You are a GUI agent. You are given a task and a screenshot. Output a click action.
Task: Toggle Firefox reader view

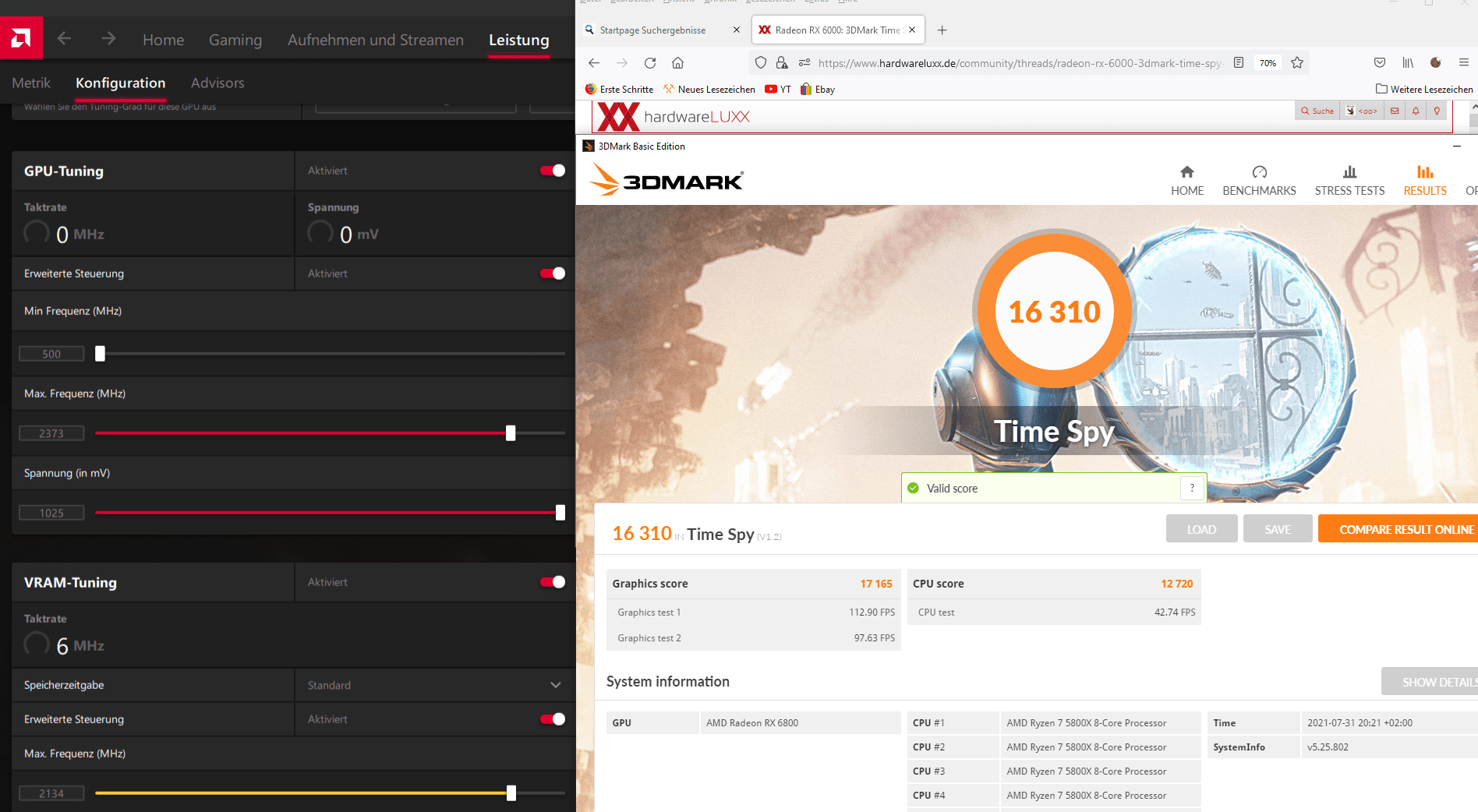tap(1239, 63)
